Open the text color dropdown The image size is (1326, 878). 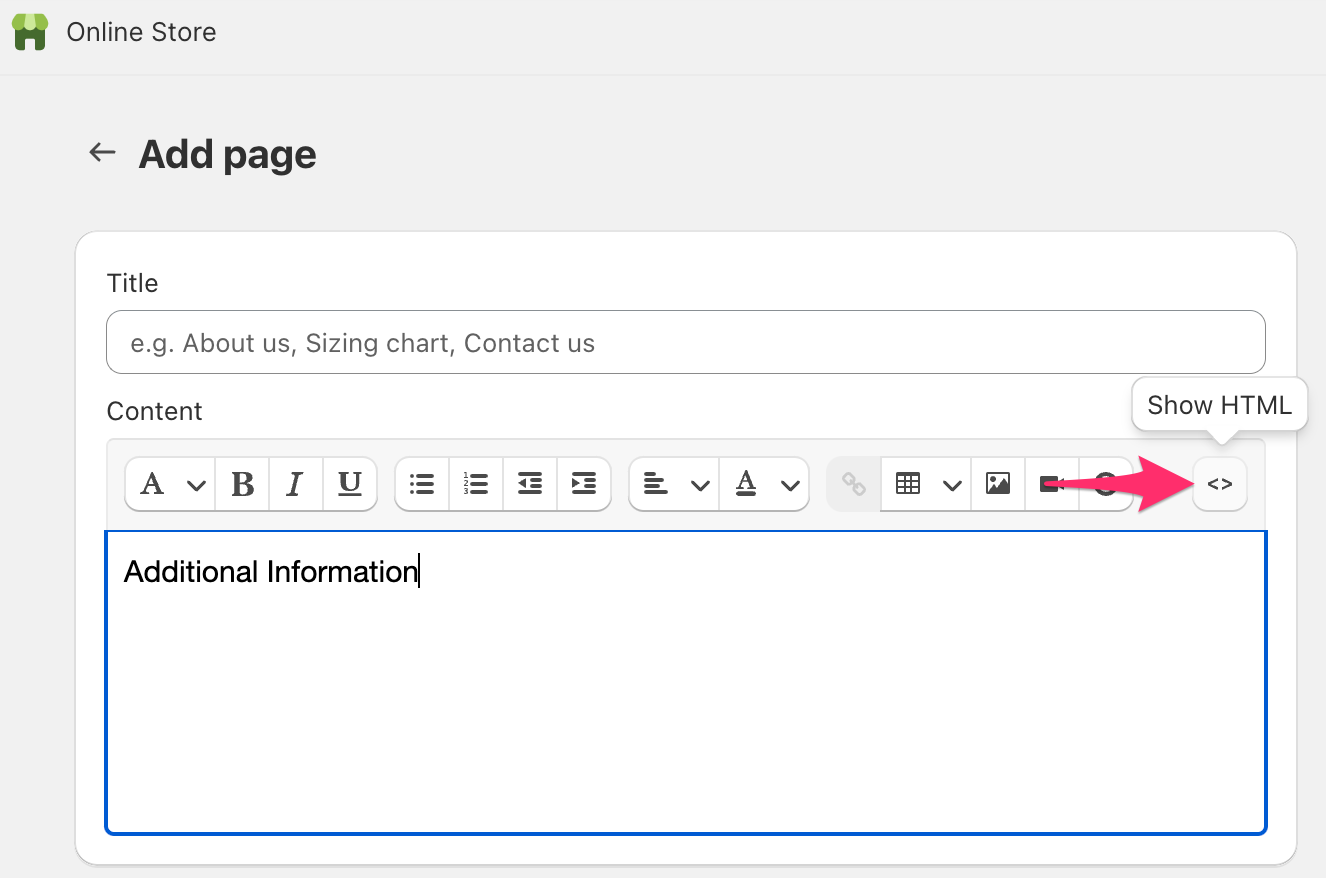(x=764, y=484)
